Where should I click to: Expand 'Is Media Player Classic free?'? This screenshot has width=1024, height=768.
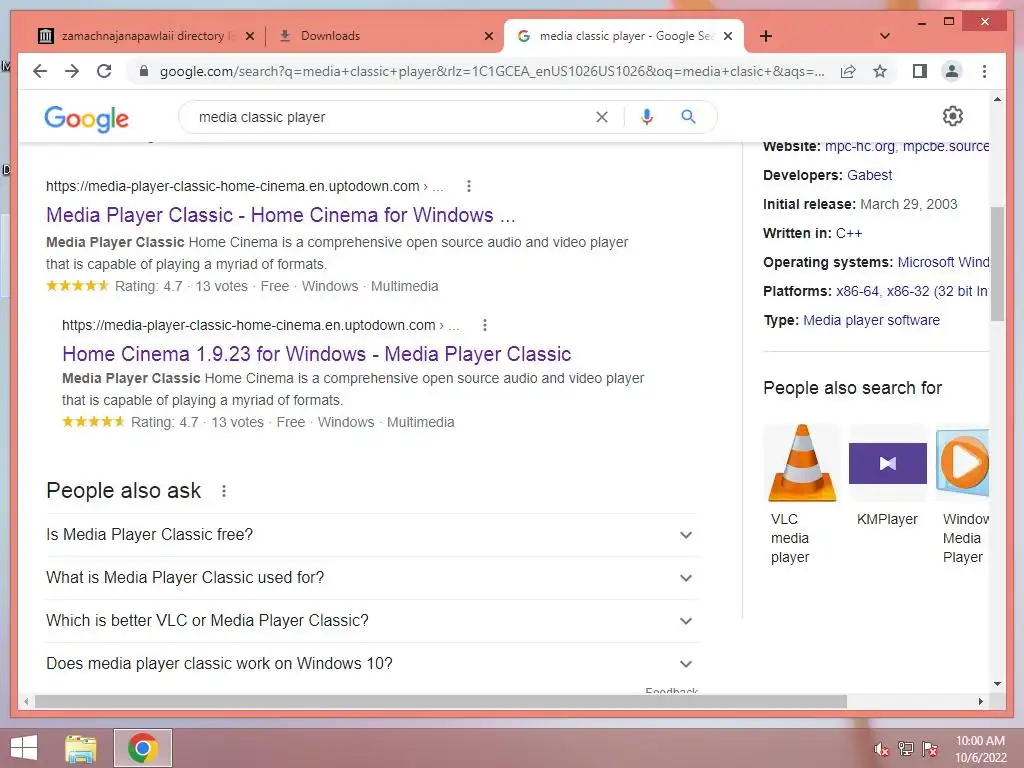(x=372, y=535)
